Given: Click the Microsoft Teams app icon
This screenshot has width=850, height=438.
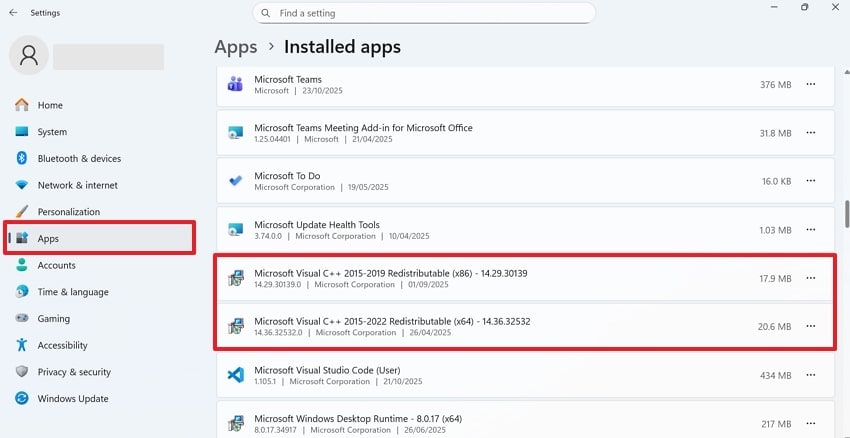Looking at the screenshot, I should (x=235, y=84).
